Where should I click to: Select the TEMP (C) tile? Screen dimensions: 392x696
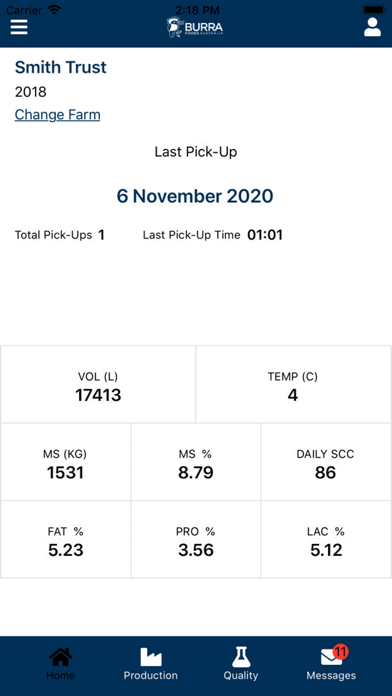pyautogui.click(x=293, y=384)
